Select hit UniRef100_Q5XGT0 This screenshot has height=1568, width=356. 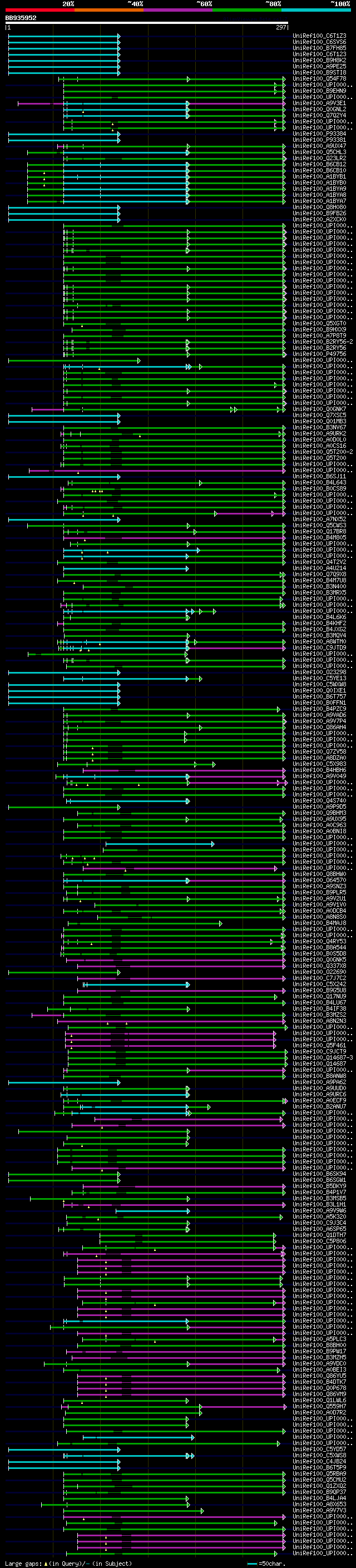(319, 323)
